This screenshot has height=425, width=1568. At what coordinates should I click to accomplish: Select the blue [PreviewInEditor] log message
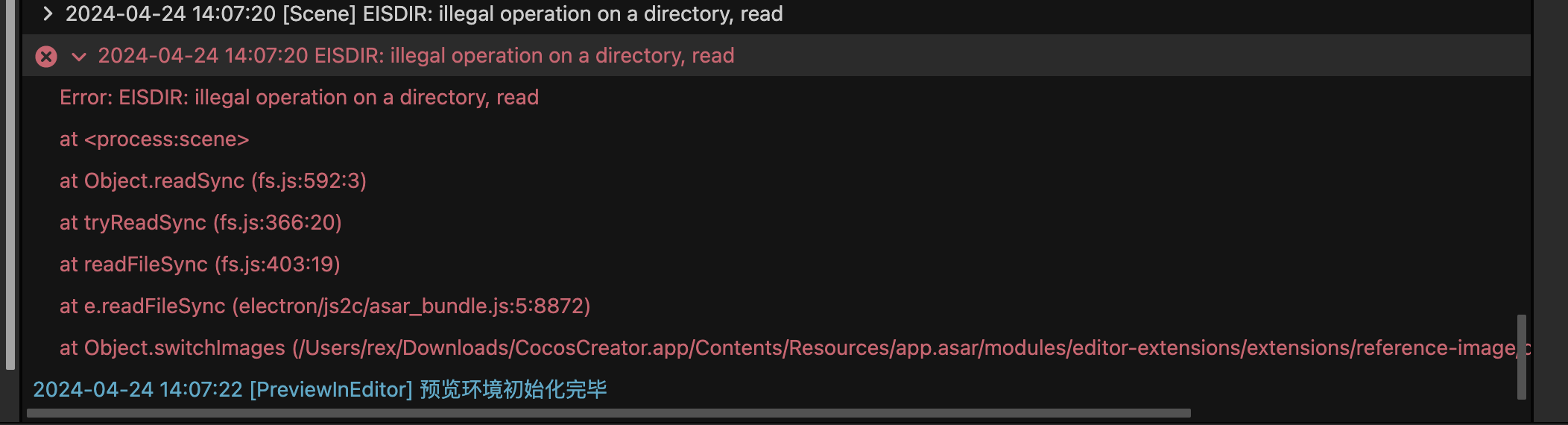(320, 389)
